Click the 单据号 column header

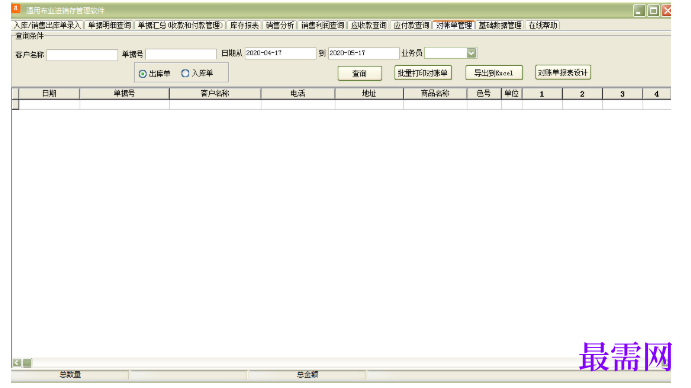coord(124,93)
